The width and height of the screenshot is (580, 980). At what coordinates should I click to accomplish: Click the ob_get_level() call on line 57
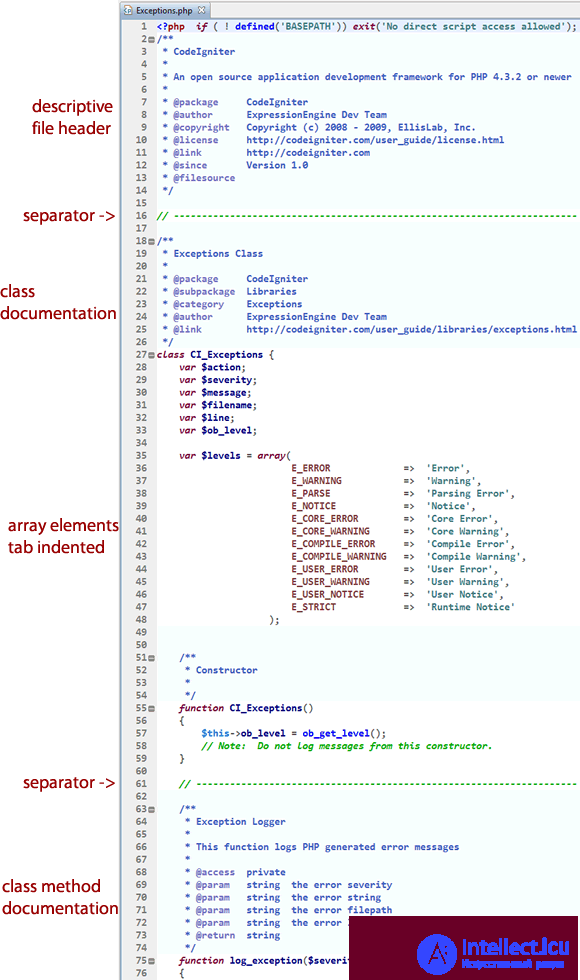(344, 734)
